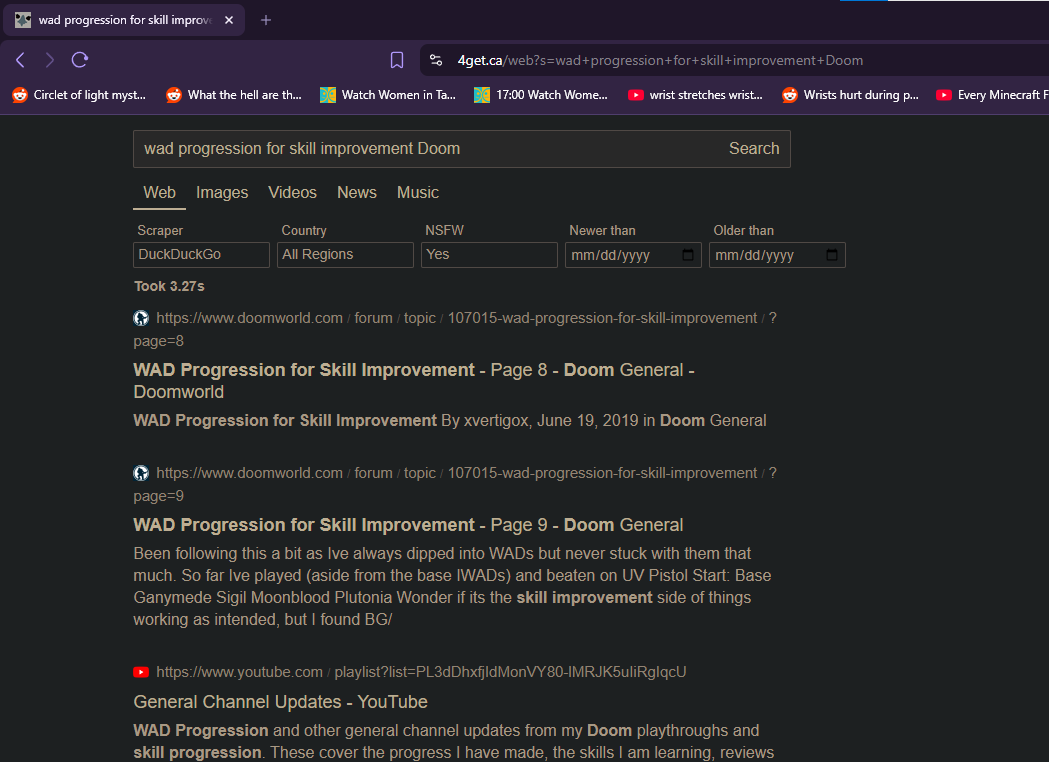The image size is (1049, 762).
Task: Open site settings icon in address bar
Action: point(436,60)
